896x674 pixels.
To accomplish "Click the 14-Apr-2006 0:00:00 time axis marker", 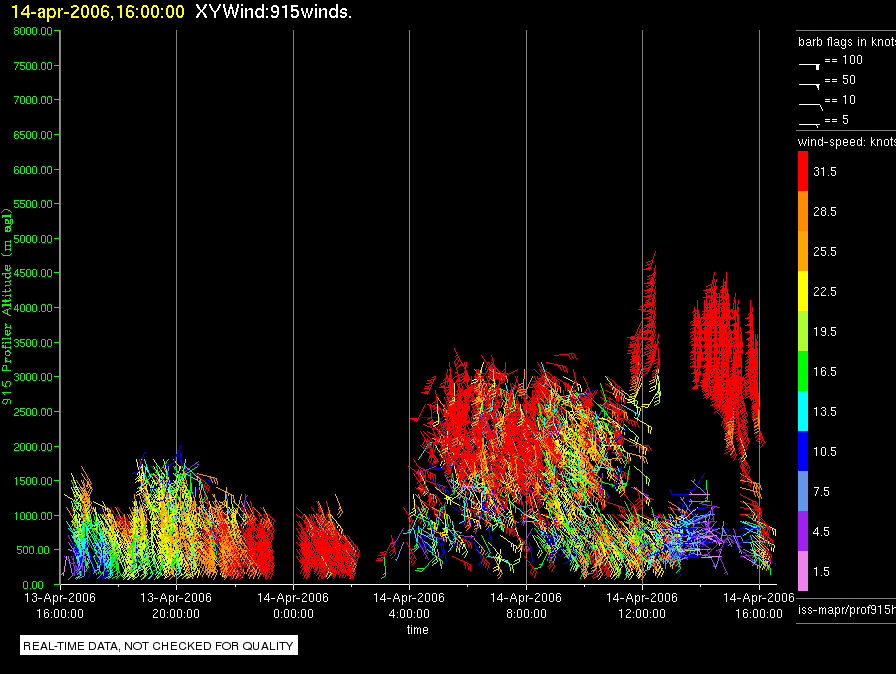I will 293,605.
